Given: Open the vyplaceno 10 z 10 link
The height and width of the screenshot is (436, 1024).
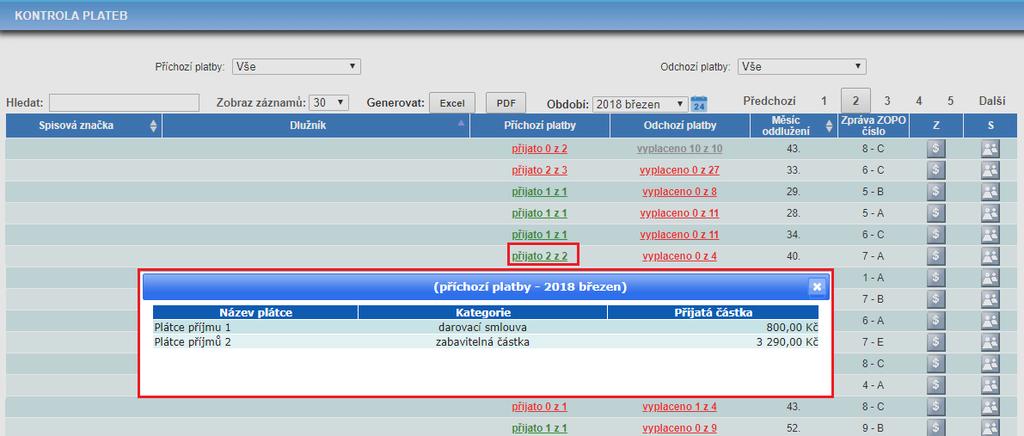Looking at the screenshot, I should (x=680, y=149).
